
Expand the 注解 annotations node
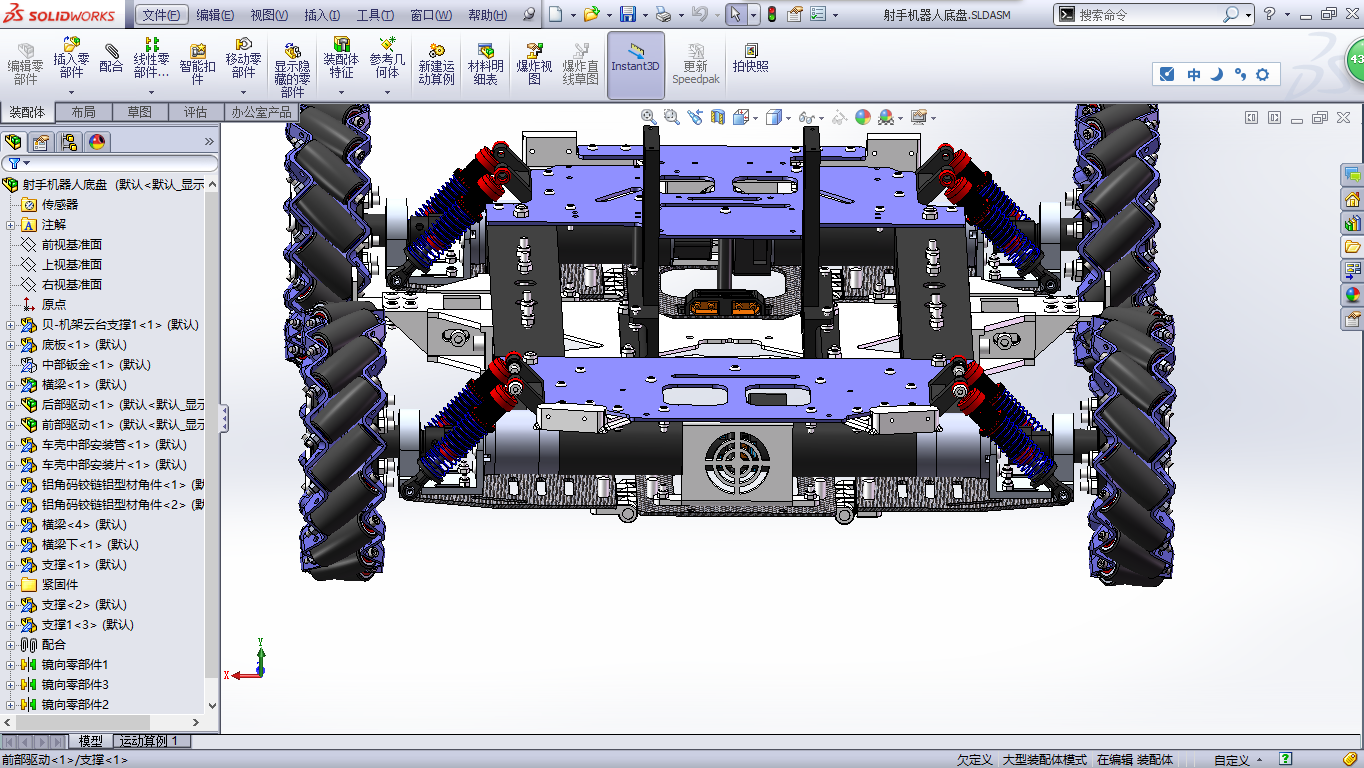[11, 225]
